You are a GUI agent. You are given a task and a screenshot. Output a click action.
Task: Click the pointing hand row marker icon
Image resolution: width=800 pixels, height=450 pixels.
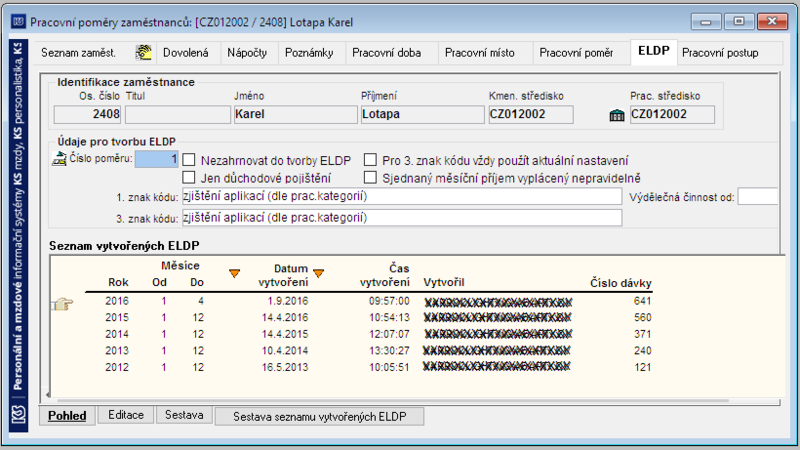(x=62, y=304)
